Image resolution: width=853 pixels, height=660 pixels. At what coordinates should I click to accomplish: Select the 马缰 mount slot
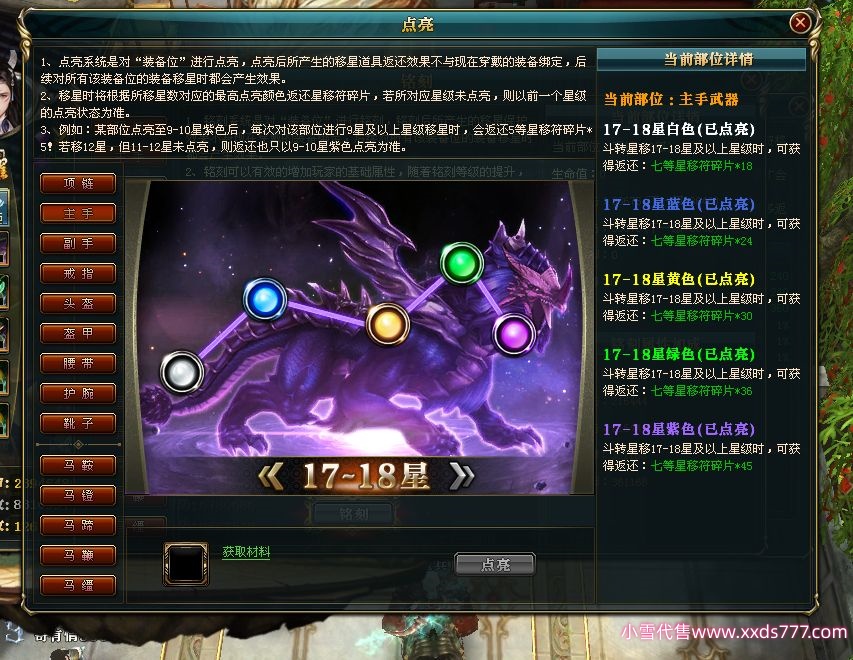click(x=78, y=585)
